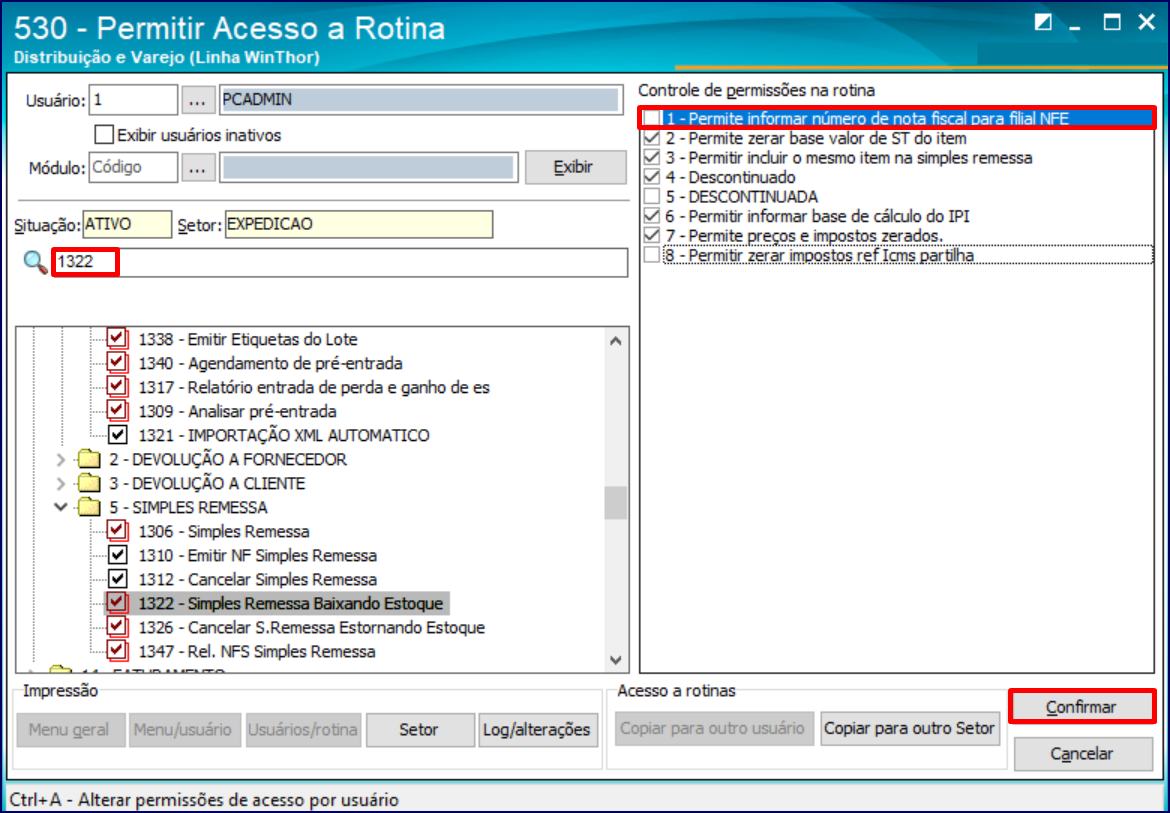This screenshot has width=1170, height=813.
Task: Select tree row 1306 - Simples Remessa
Action: click(224, 531)
